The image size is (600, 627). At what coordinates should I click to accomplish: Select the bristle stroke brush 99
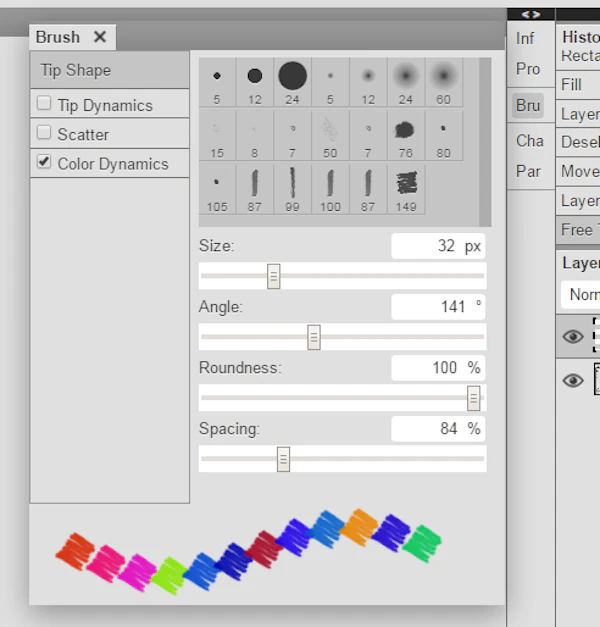(x=292, y=190)
